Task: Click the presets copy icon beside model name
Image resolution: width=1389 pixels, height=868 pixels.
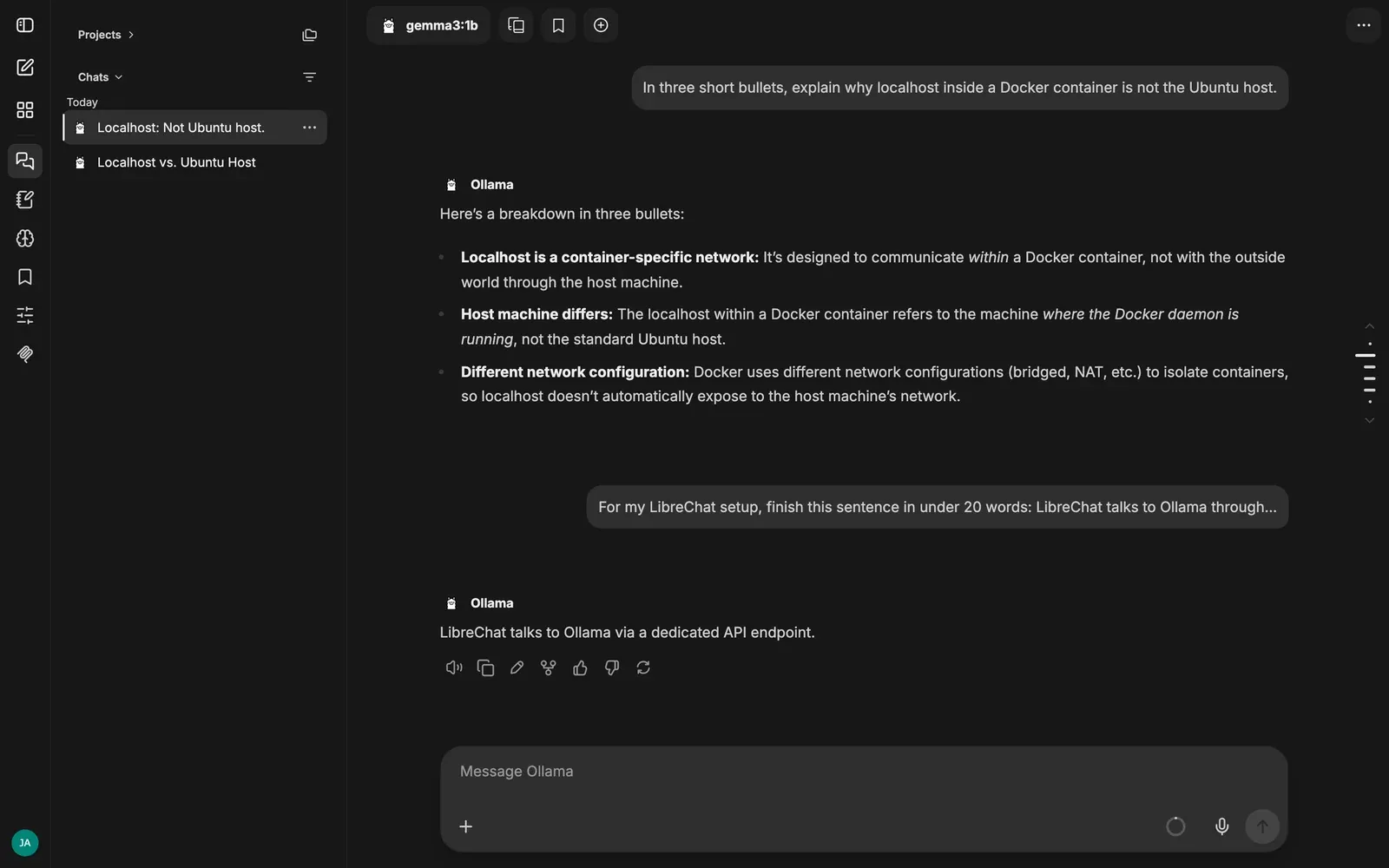Action: [516, 25]
